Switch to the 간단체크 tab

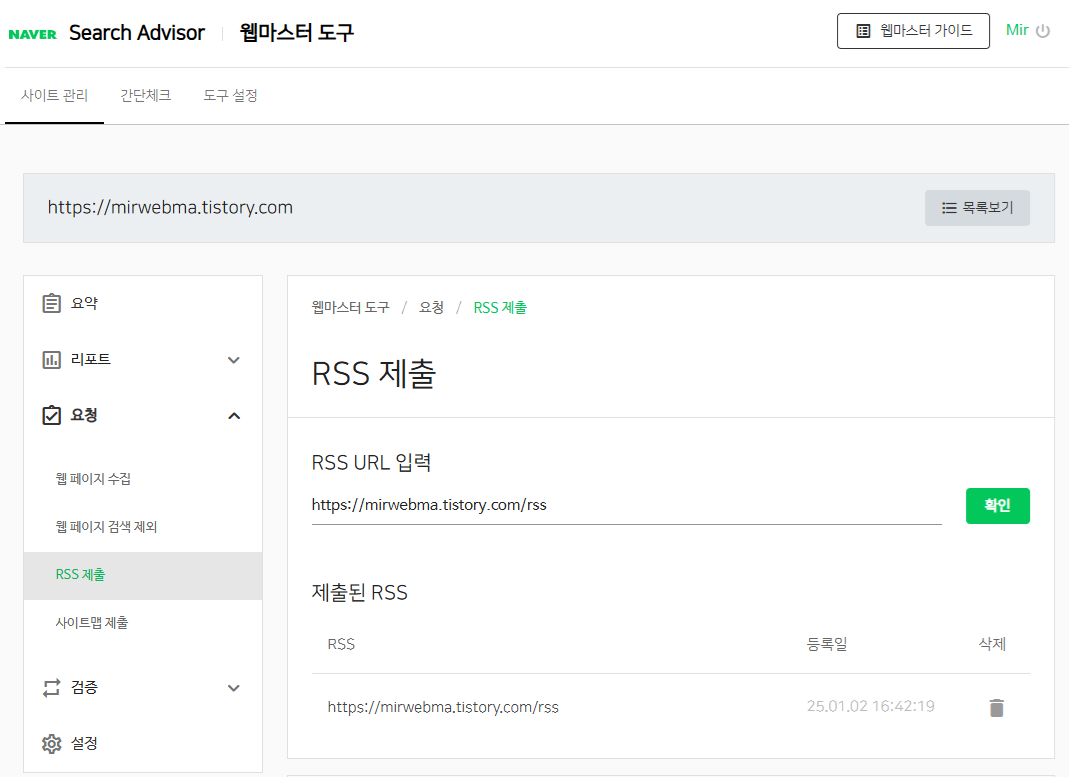[x=145, y=95]
